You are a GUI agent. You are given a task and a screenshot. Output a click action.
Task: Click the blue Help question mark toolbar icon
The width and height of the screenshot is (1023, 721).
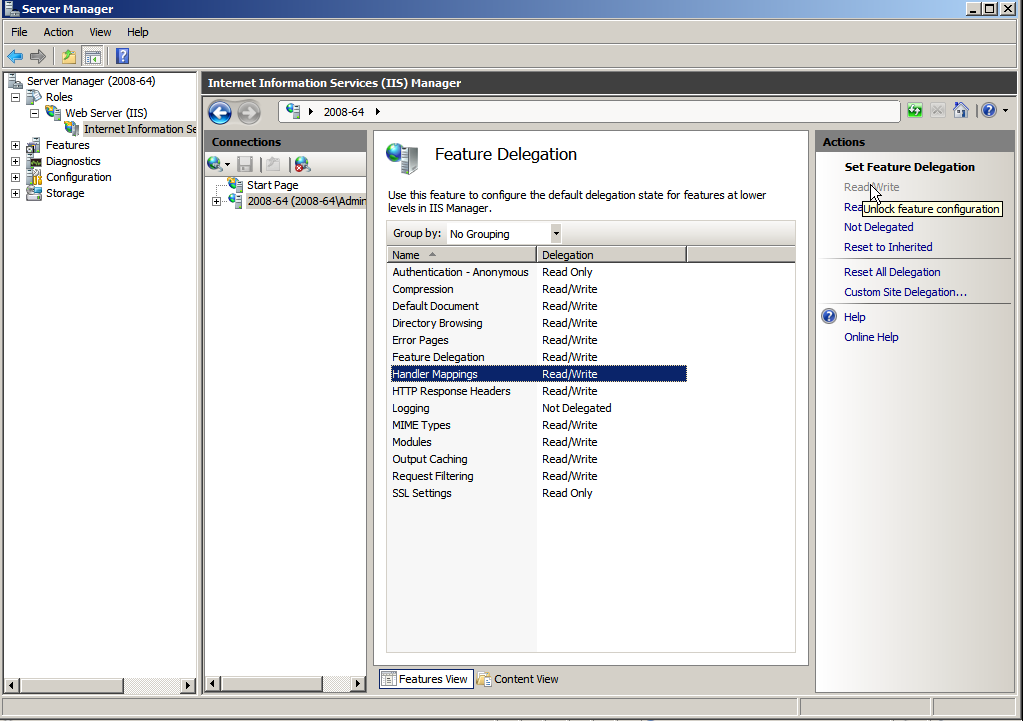click(x=122, y=56)
